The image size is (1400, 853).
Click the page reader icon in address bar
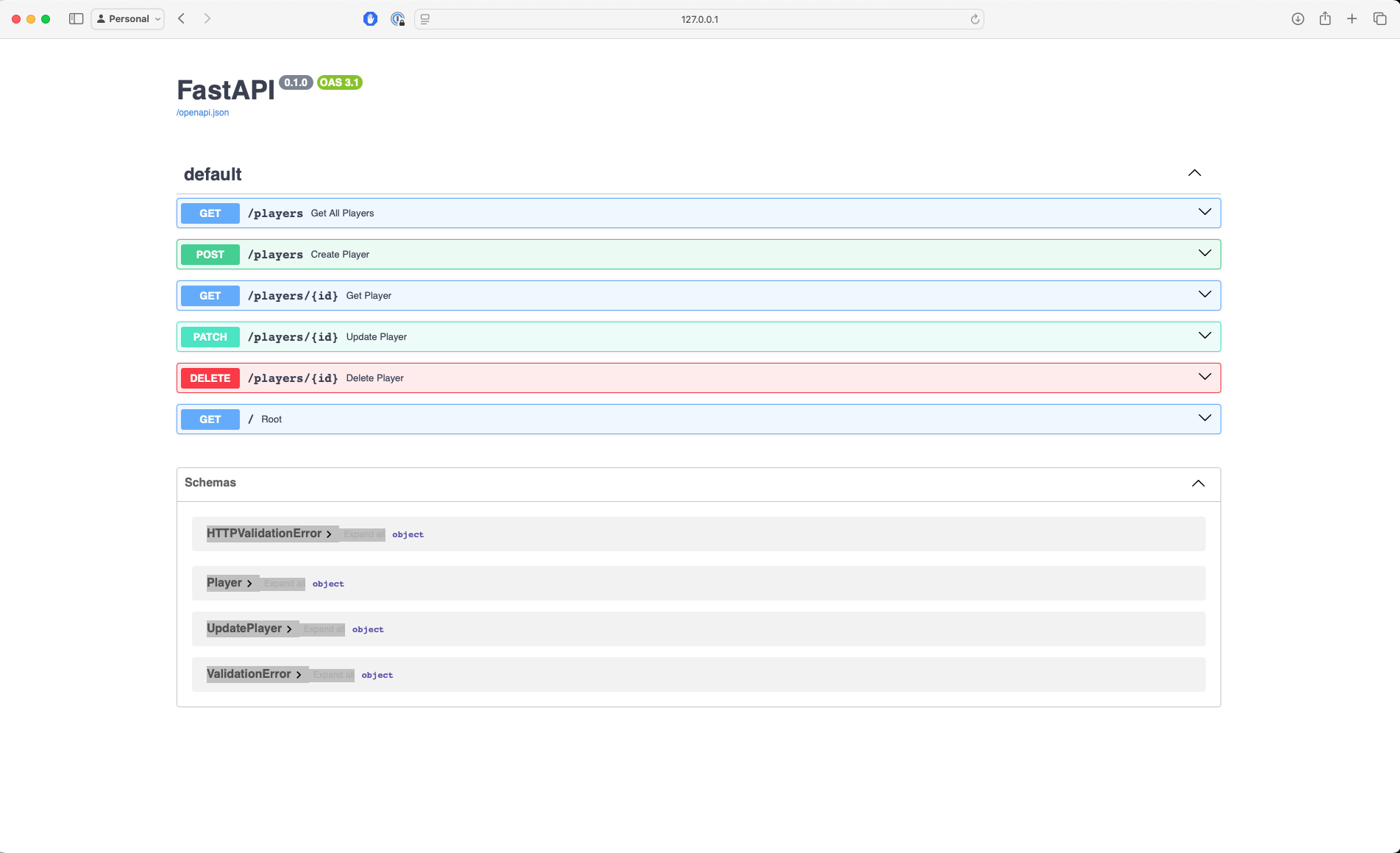click(x=425, y=19)
